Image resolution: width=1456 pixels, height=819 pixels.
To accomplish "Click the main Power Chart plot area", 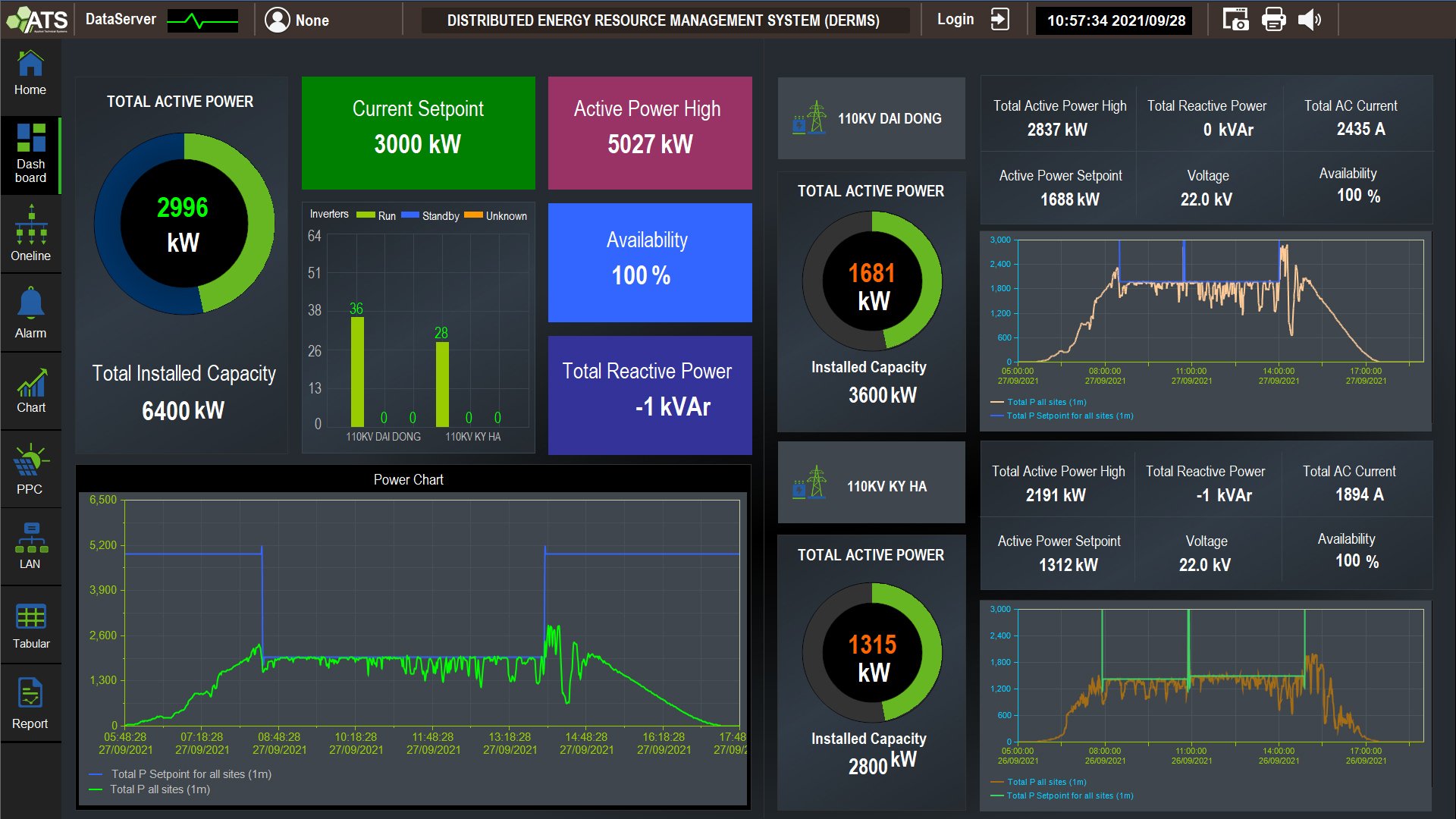I will (431, 612).
